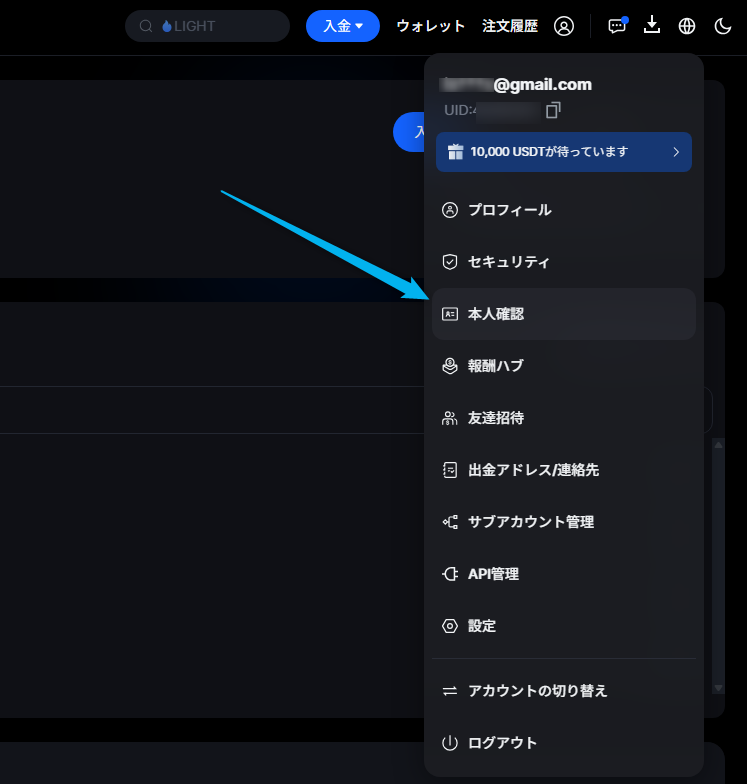Click the @gmail.com email text
This screenshot has height=784, width=747.
tap(542, 84)
